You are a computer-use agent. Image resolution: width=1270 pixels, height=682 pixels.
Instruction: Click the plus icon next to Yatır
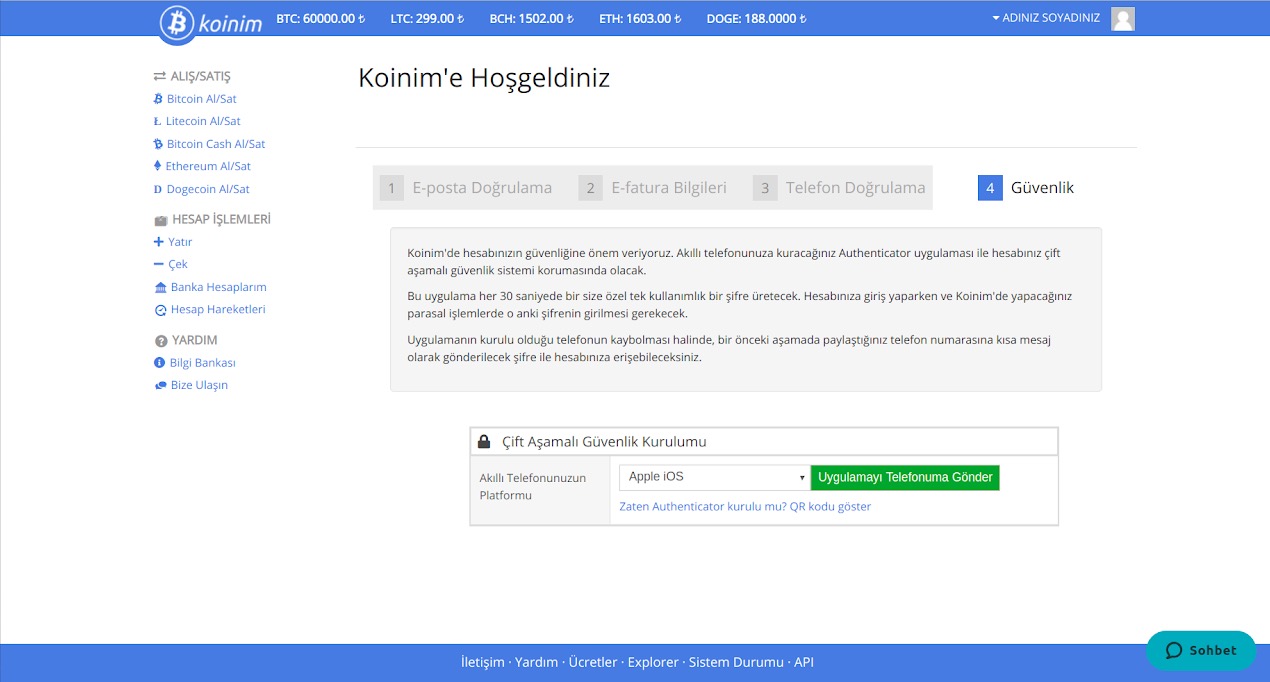point(158,242)
